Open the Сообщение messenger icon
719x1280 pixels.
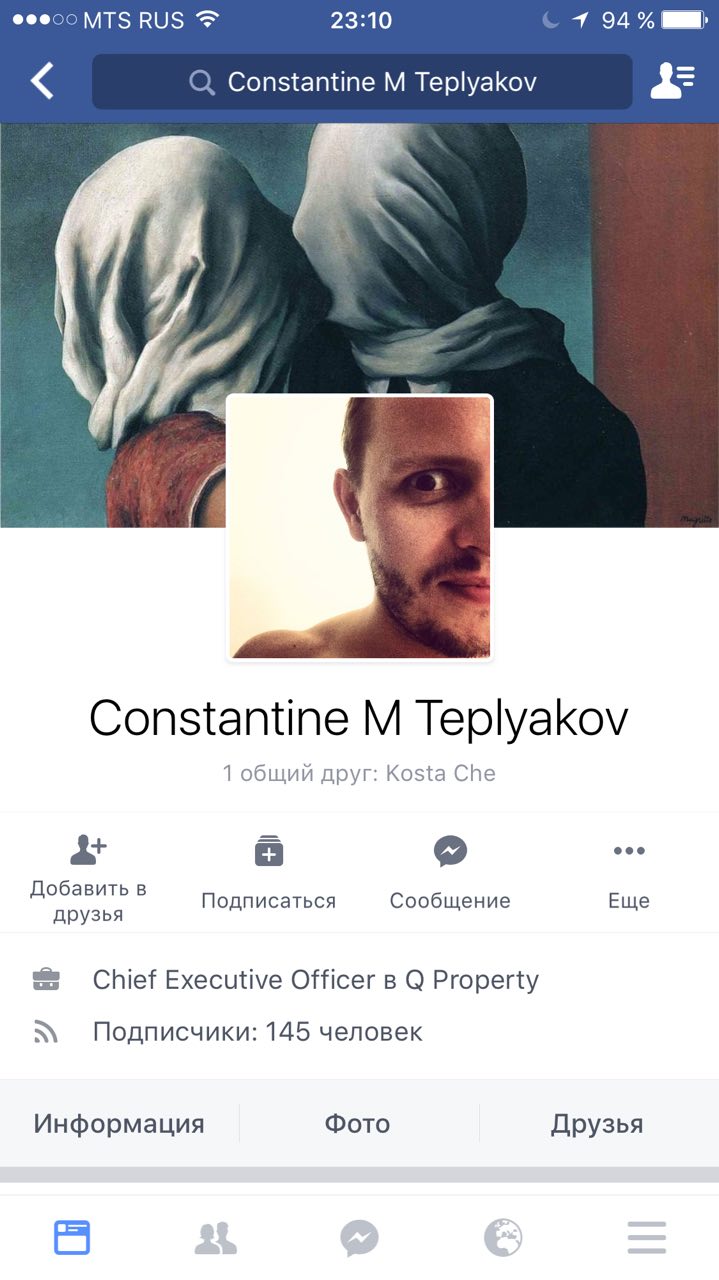pyautogui.click(x=450, y=851)
